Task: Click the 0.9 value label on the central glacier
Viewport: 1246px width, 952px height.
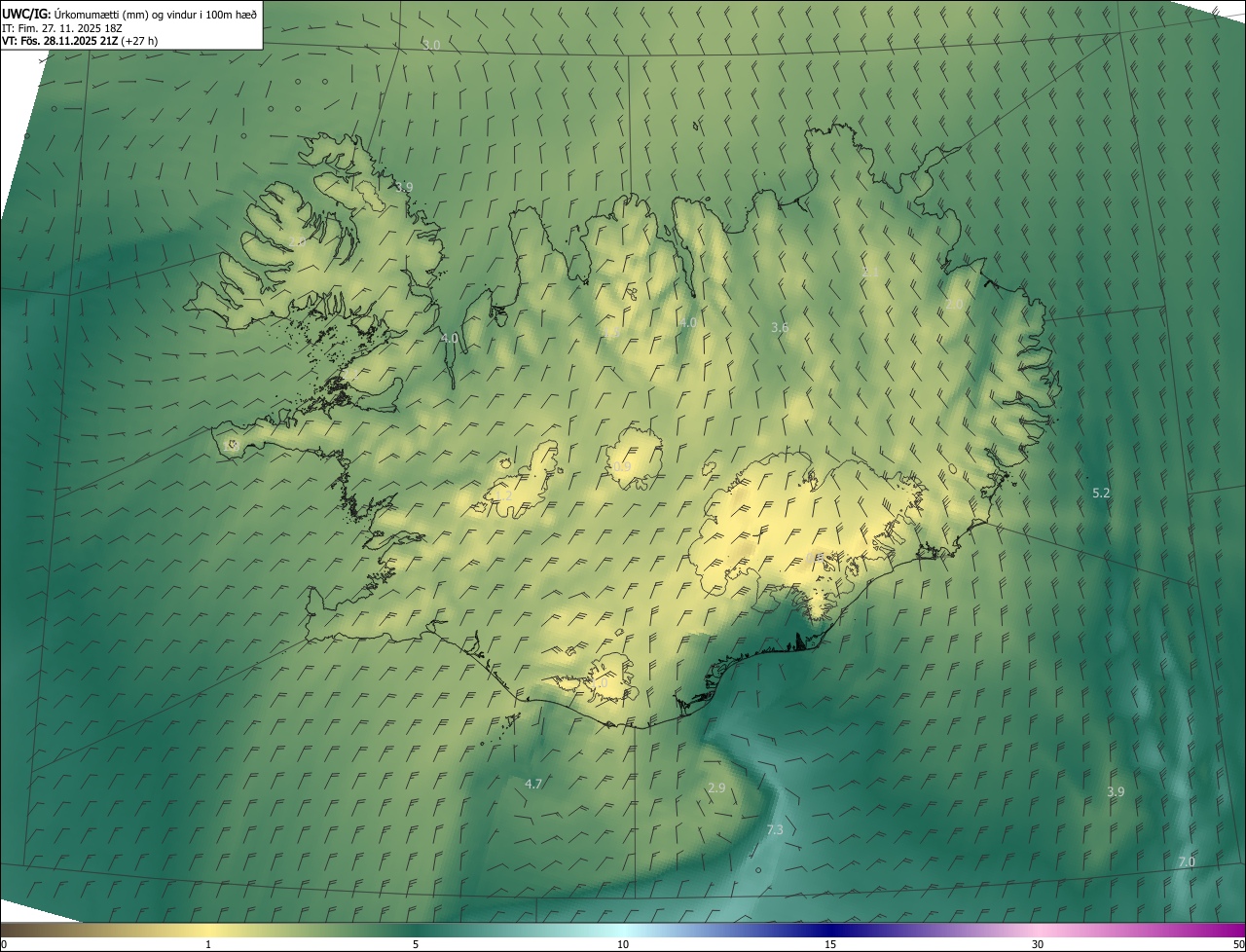Action: (x=622, y=467)
